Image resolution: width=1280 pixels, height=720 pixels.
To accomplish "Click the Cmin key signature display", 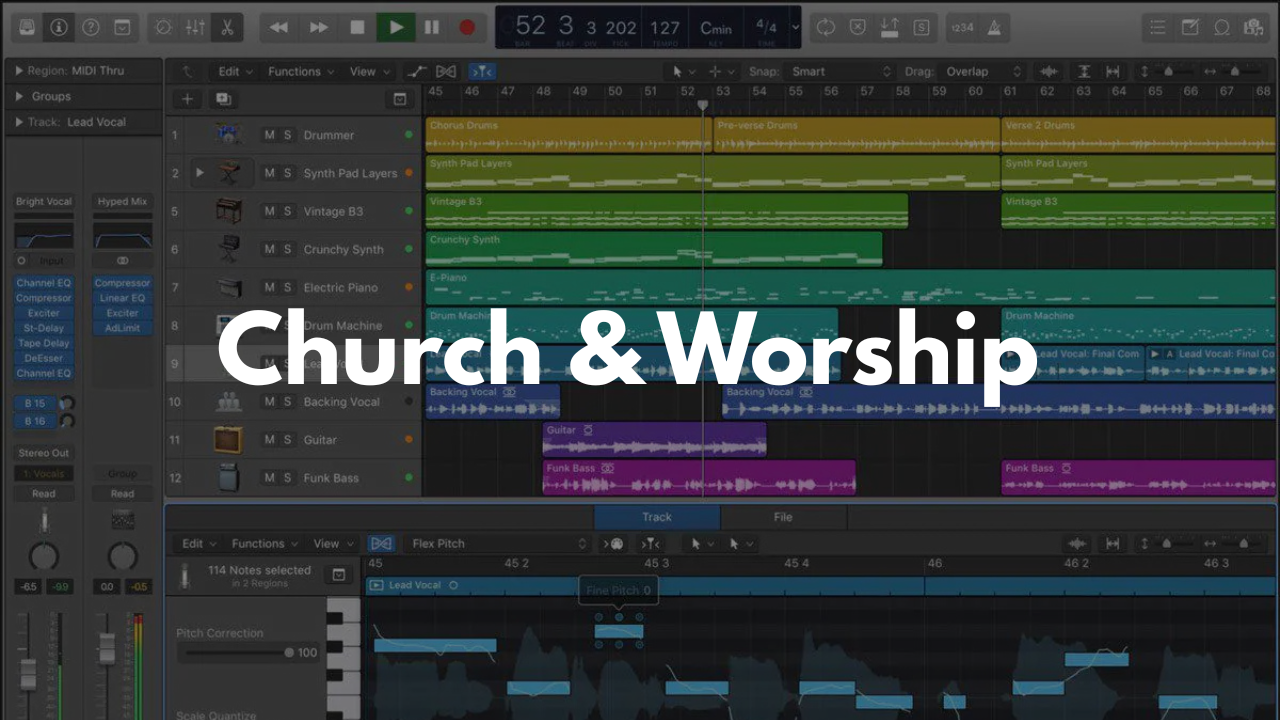I will click(x=716, y=27).
